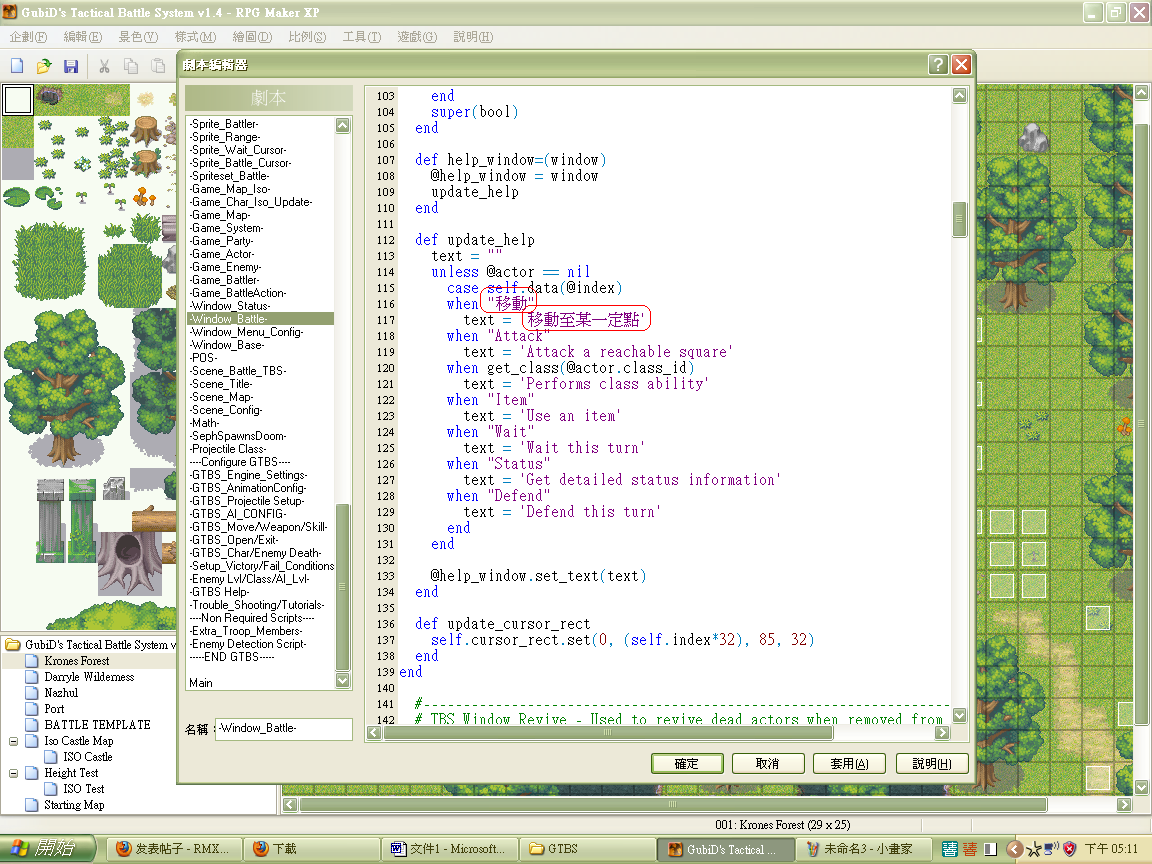Click the folder icon for GubiD's Tactical Battle System
This screenshot has height=864, width=1152.
12,644
